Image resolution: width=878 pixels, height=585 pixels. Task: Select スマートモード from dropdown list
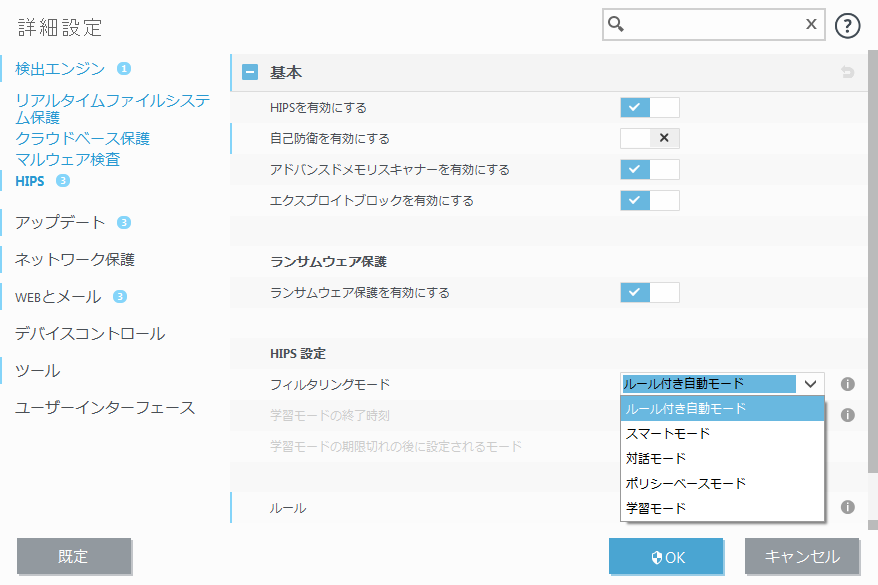[667, 434]
